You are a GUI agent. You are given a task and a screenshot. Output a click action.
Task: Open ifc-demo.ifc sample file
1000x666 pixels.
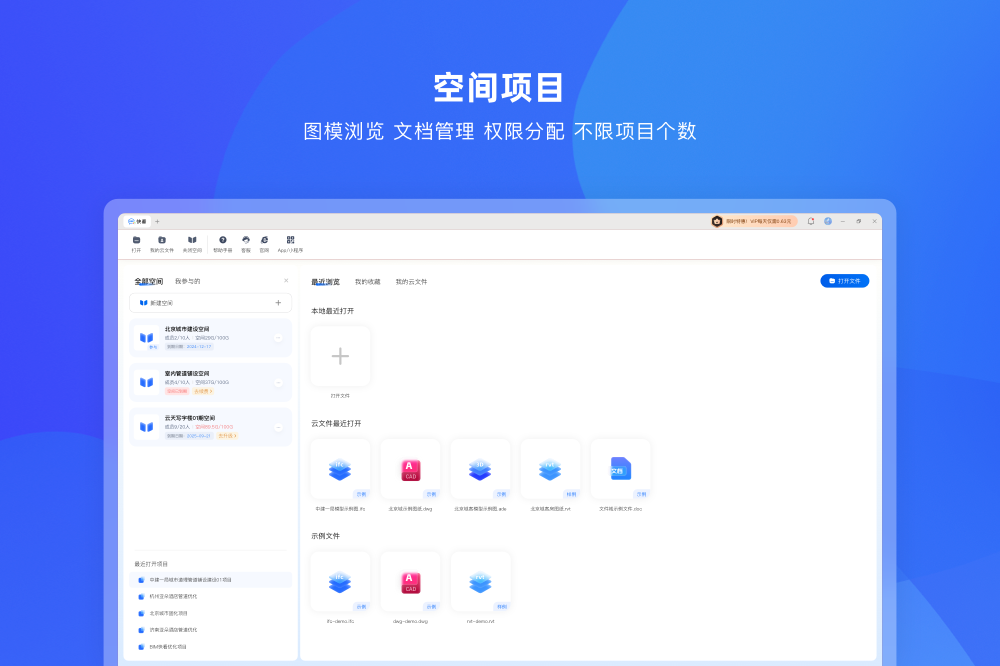pos(340,582)
